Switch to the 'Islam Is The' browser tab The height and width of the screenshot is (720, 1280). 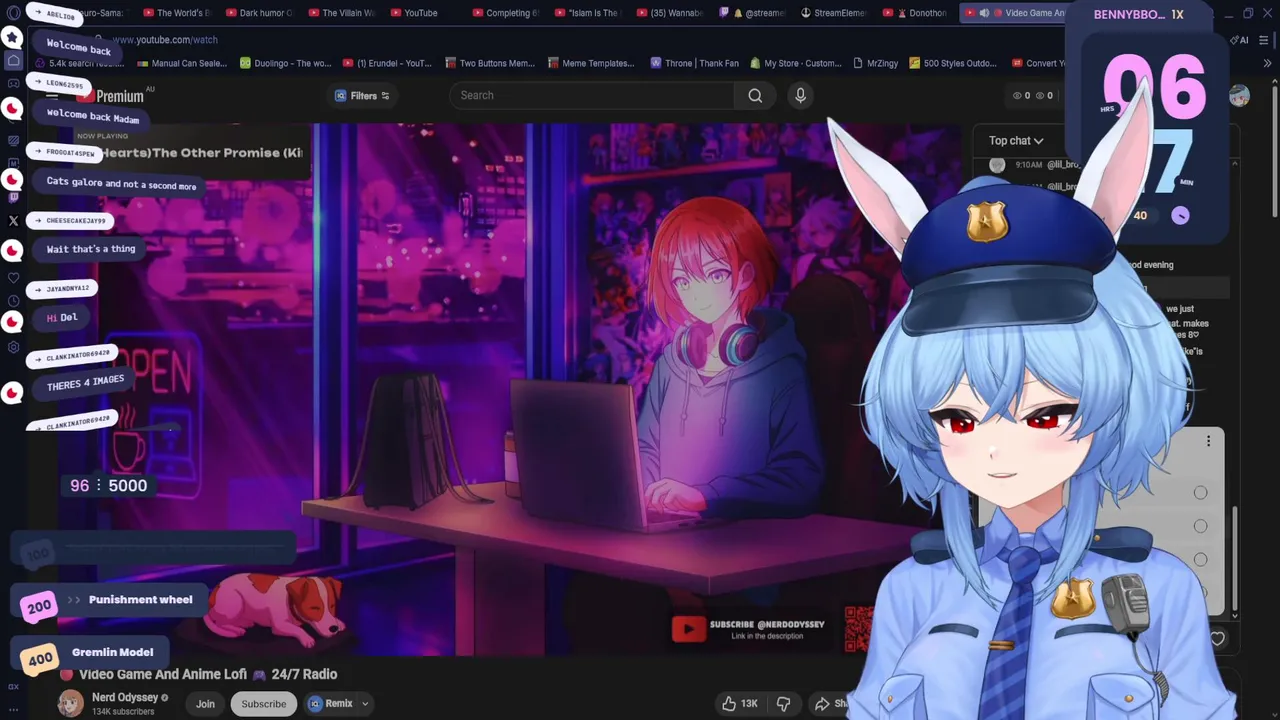(588, 13)
